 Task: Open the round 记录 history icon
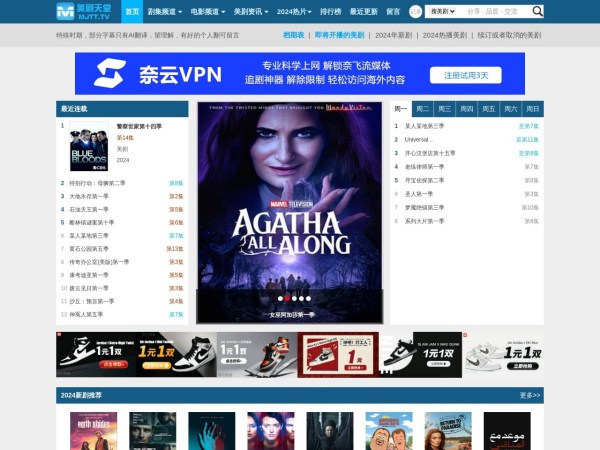[415, 11]
